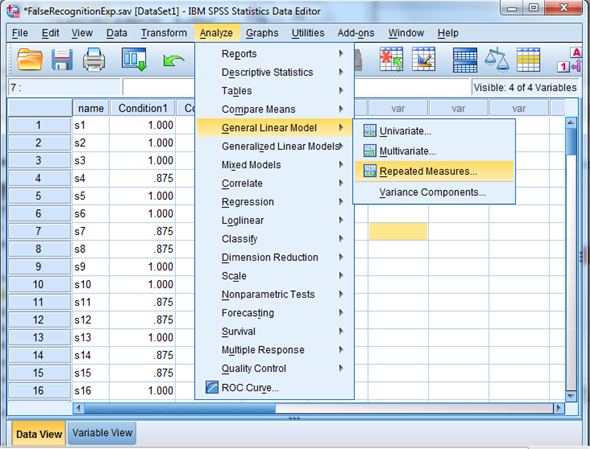
Task: Switch to the Variable View tab
Action: click(x=102, y=433)
